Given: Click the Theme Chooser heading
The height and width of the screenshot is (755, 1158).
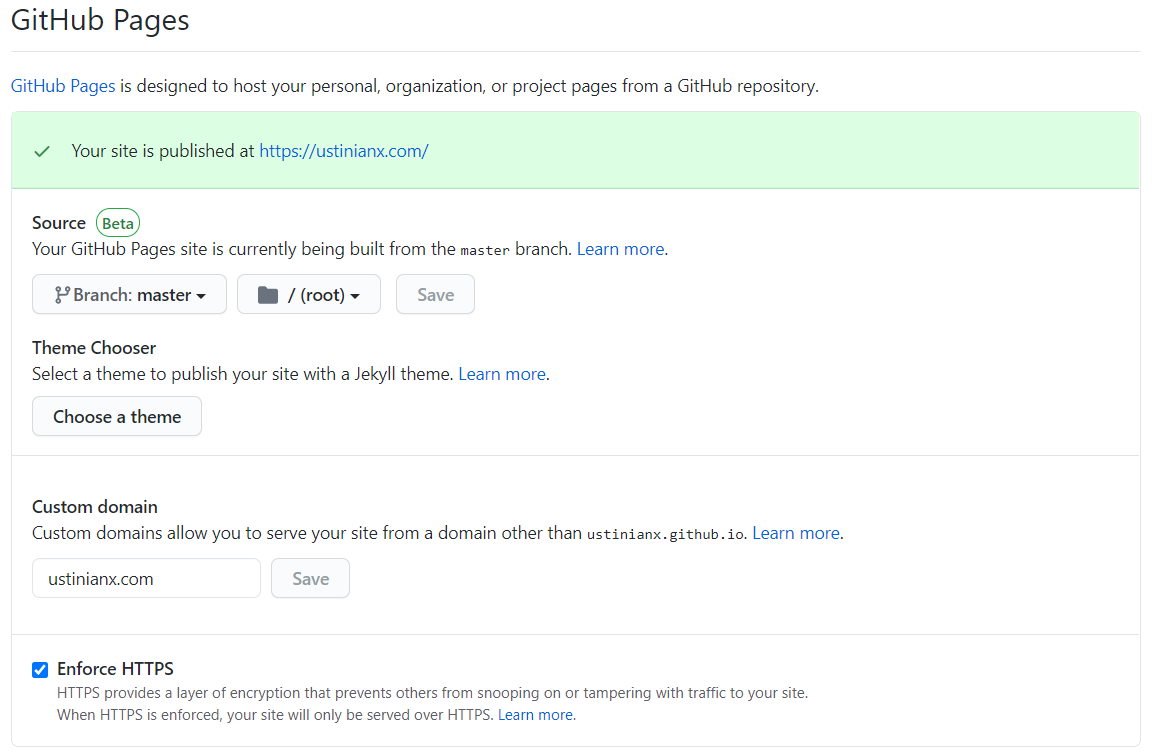Looking at the screenshot, I should pos(94,347).
